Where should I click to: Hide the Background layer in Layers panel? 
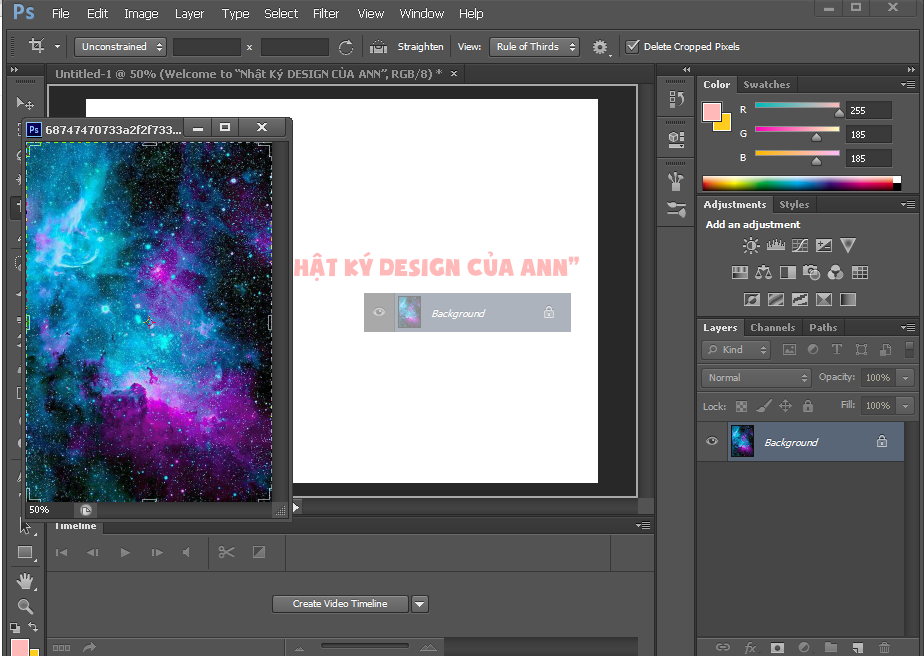coord(712,441)
